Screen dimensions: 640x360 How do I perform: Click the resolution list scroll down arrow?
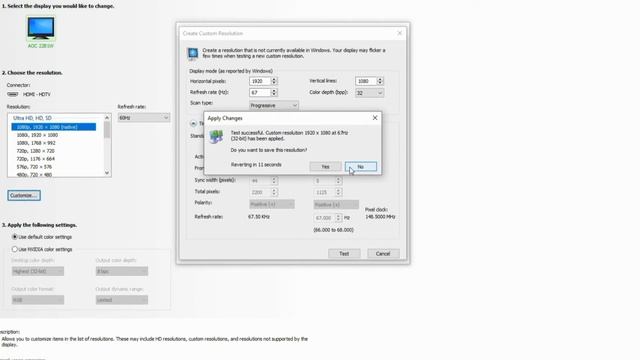coord(107,173)
